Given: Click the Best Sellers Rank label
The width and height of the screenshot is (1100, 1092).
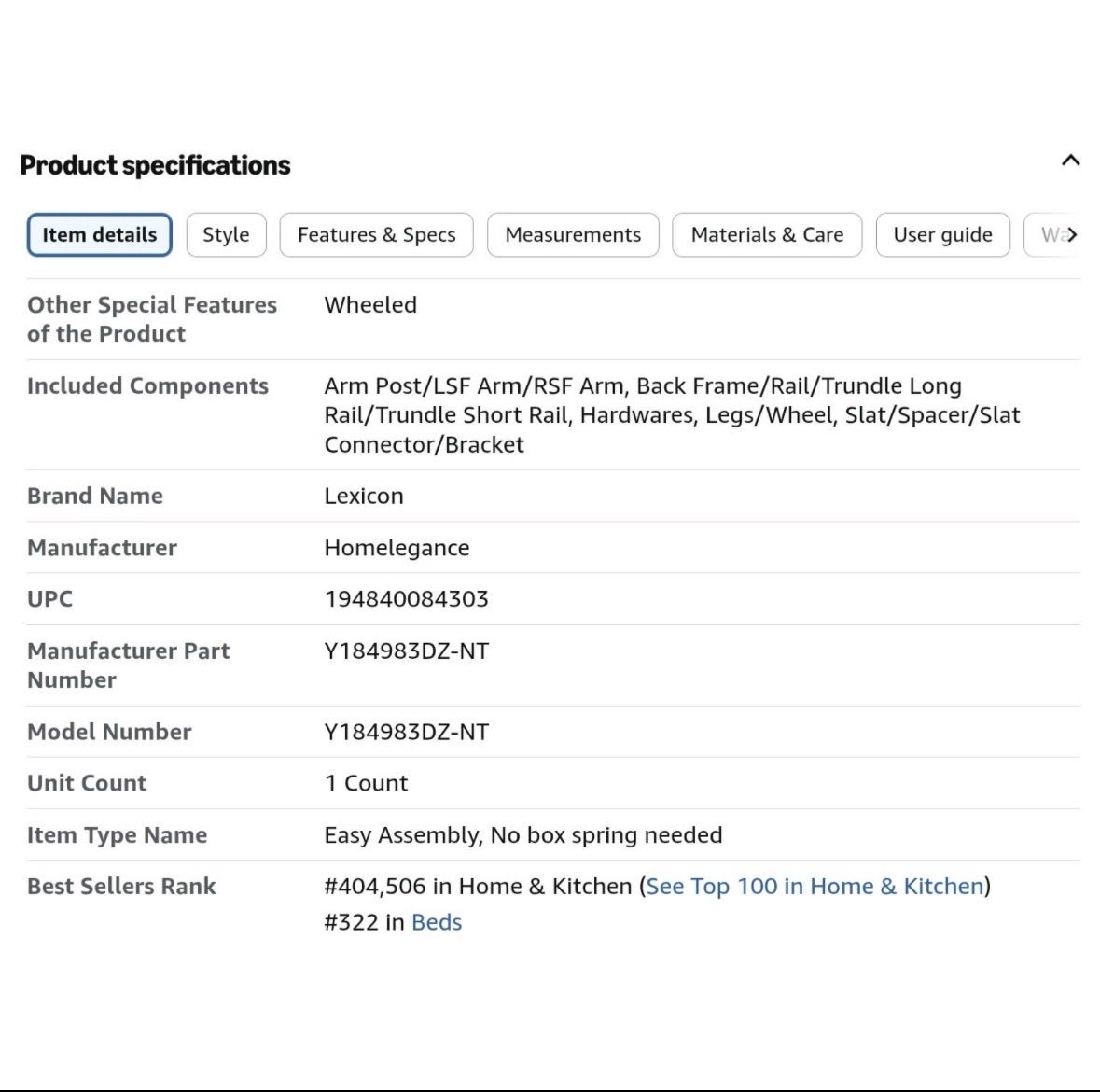Looking at the screenshot, I should click(121, 887).
